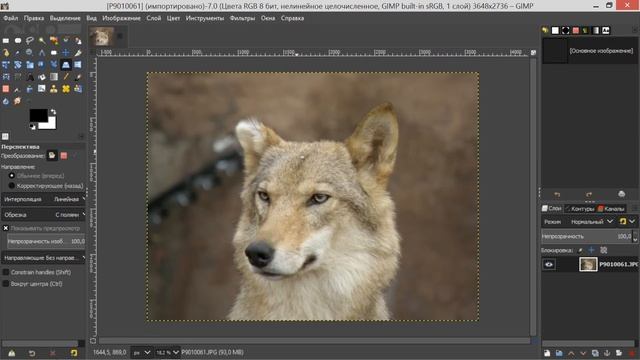The width and height of the screenshot is (640, 360).
Task: Reset colors to default black and white
Action: point(33,127)
